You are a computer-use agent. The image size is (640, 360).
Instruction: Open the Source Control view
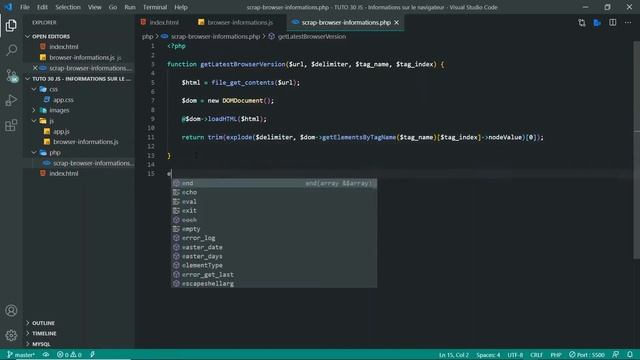point(11,76)
